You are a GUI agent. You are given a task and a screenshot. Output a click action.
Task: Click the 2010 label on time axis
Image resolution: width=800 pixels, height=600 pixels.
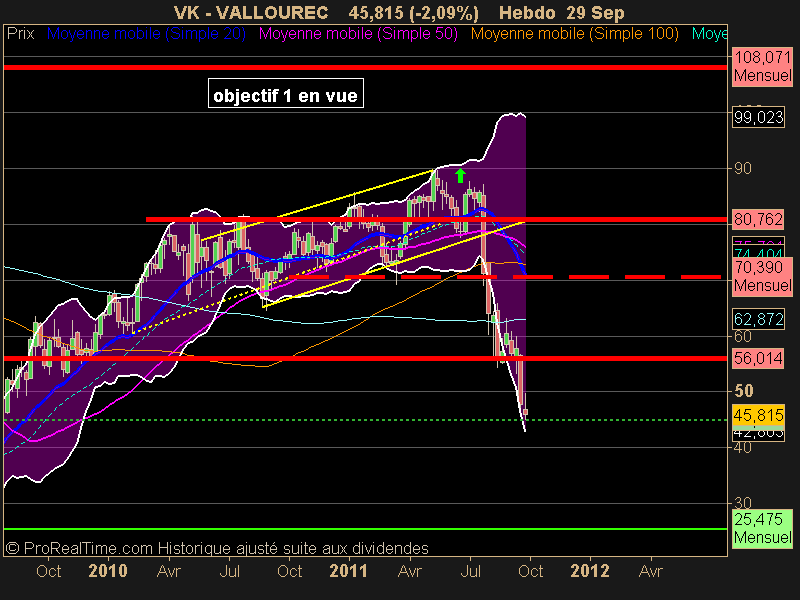click(x=108, y=571)
